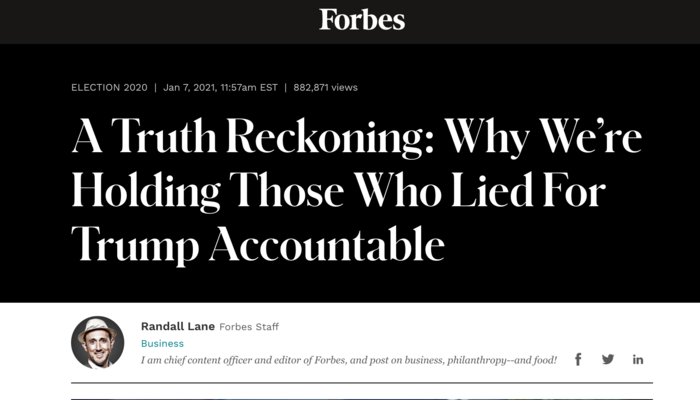Image resolution: width=700 pixels, height=400 pixels.
Task: Click the headline line 'Holding Those Who Lied For'
Action: [338, 190]
